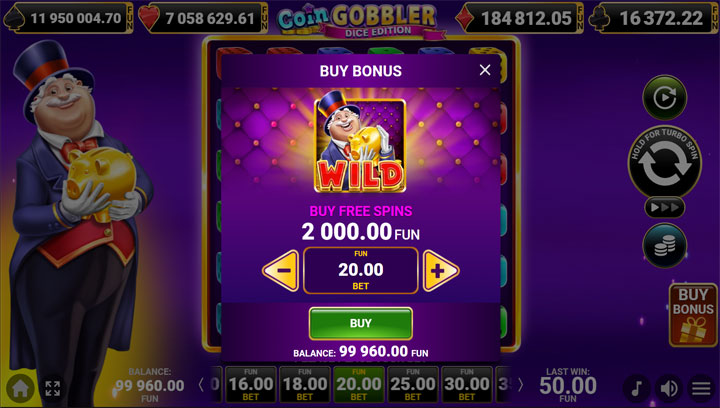Show higher bets with the right chevron
Viewport: 720px width, 408px height.
pos(520,385)
